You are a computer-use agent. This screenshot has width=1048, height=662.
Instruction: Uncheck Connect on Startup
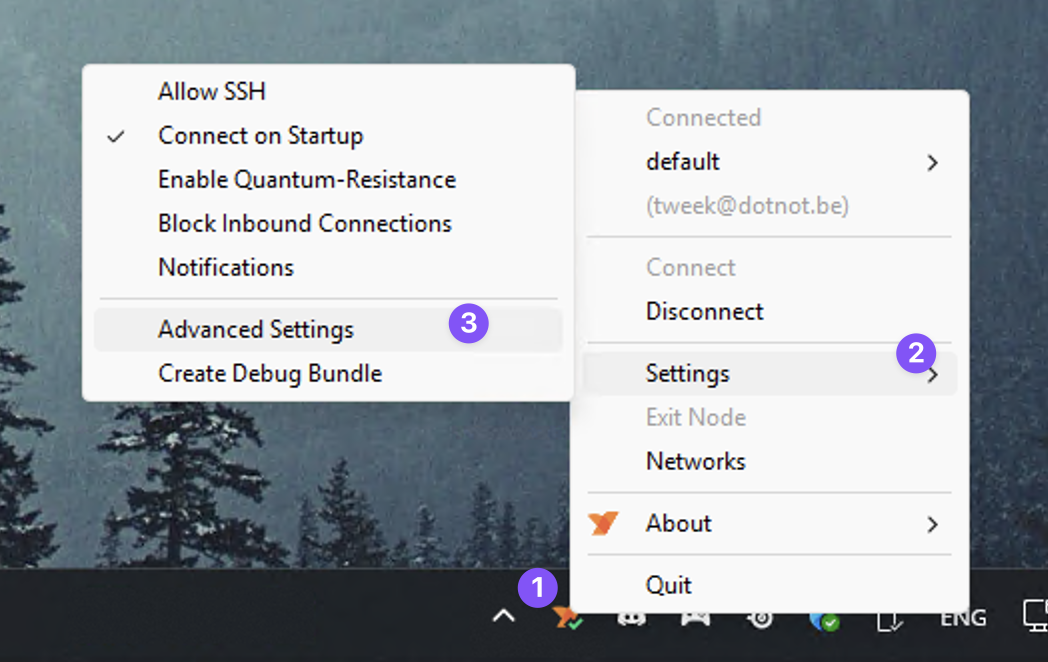tap(328, 136)
